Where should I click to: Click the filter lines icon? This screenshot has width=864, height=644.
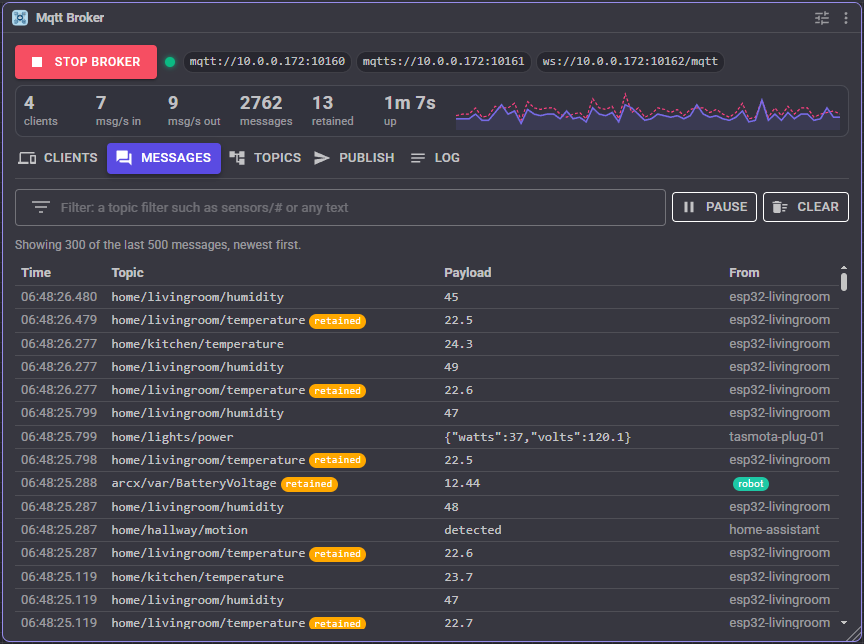pos(41,208)
